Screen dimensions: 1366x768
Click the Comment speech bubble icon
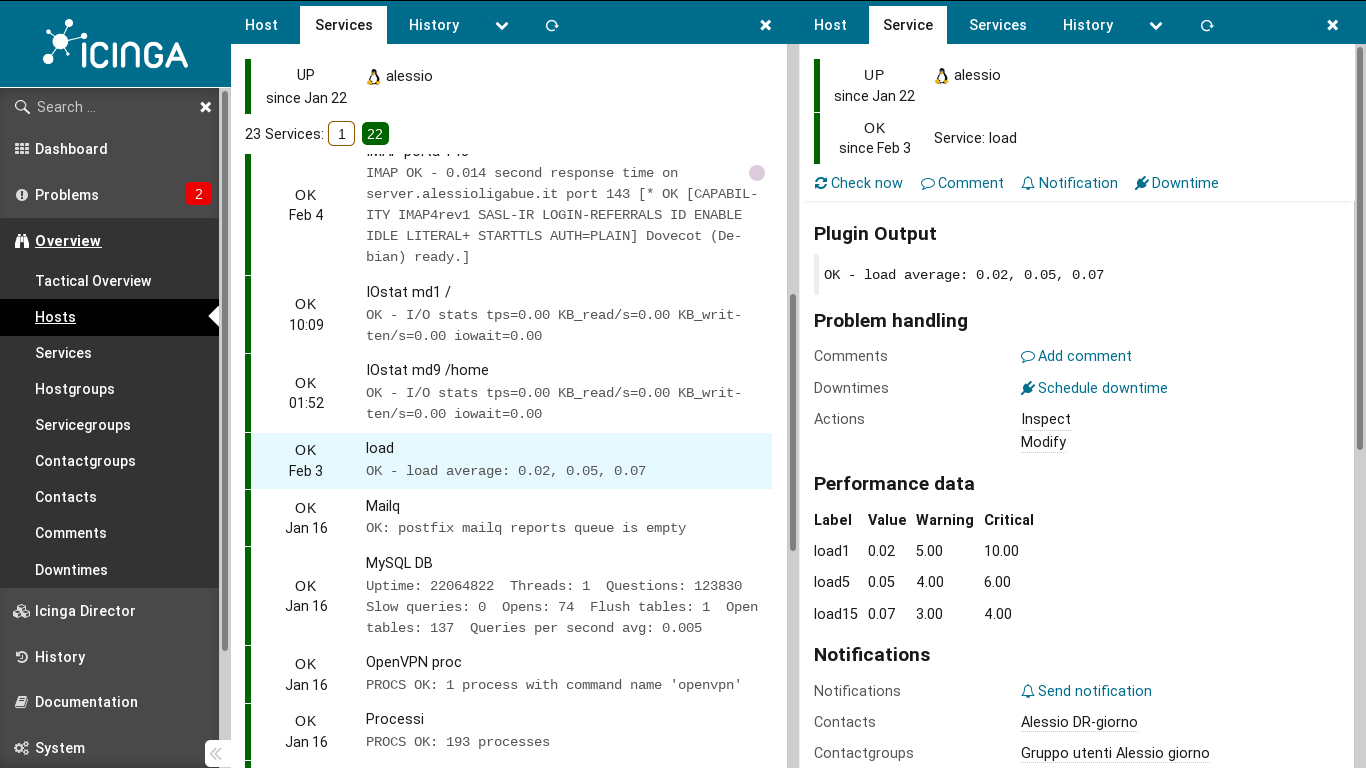pos(928,183)
